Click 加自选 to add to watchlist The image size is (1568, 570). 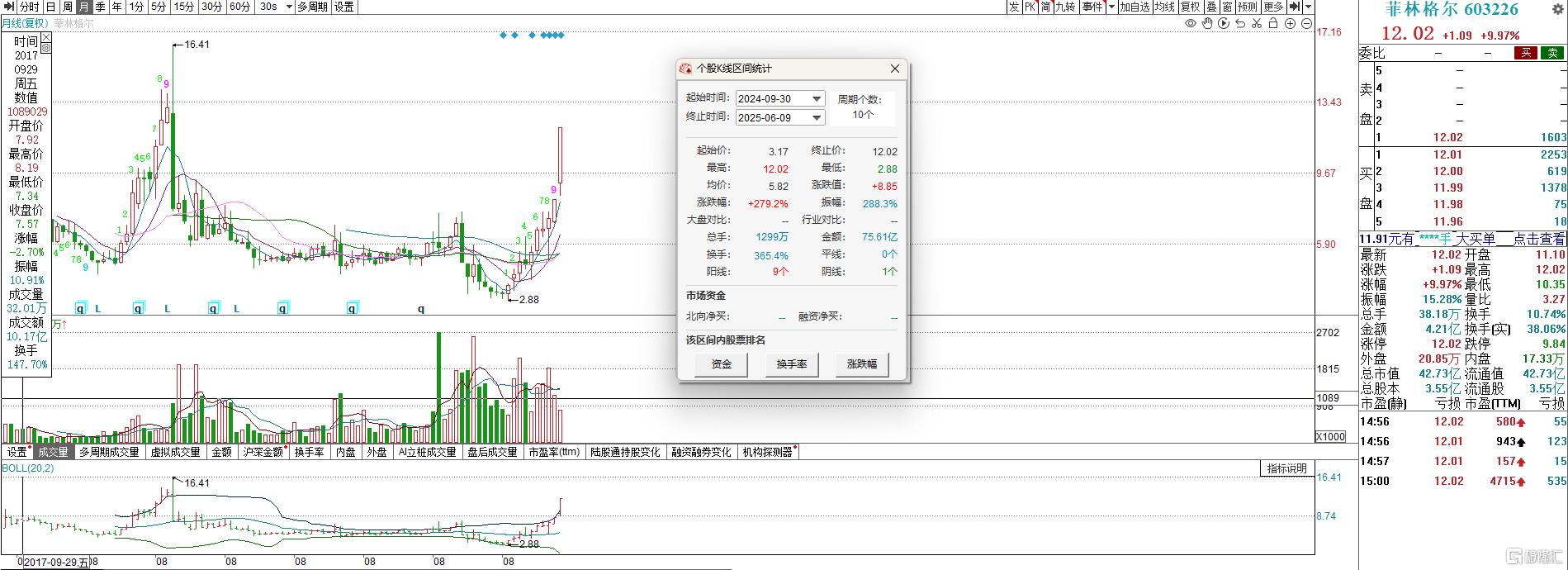(x=1135, y=7)
